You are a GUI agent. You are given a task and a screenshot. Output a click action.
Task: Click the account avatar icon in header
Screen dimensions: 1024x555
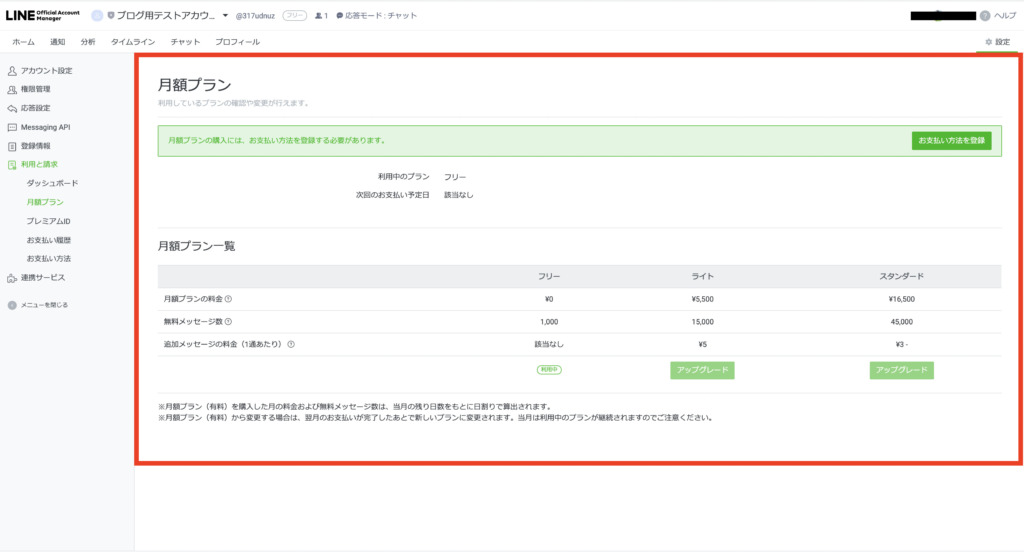[97, 16]
